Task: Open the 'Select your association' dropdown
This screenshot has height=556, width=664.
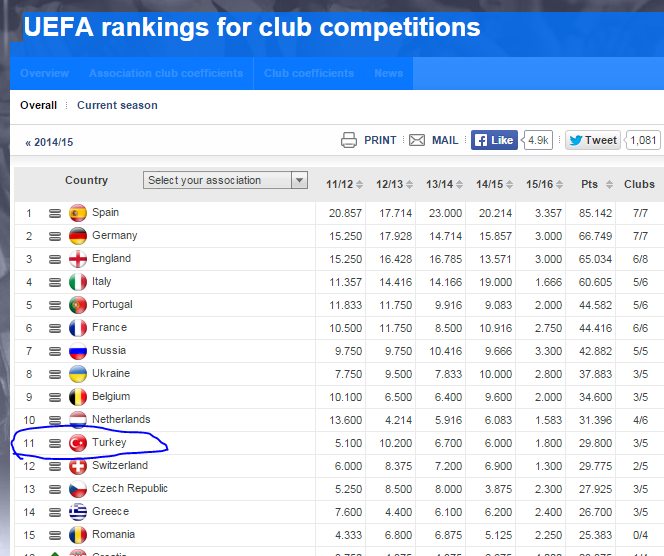Action: [x=217, y=181]
